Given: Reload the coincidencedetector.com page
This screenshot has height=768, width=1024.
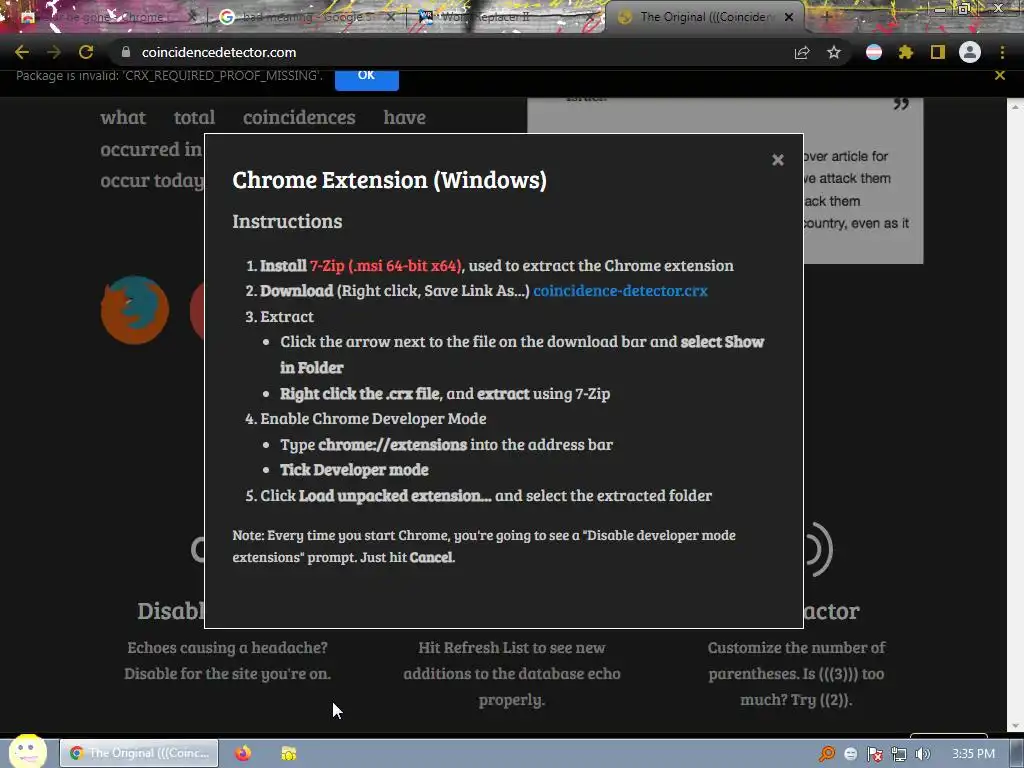Looking at the screenshot, I should pos(86,52).
